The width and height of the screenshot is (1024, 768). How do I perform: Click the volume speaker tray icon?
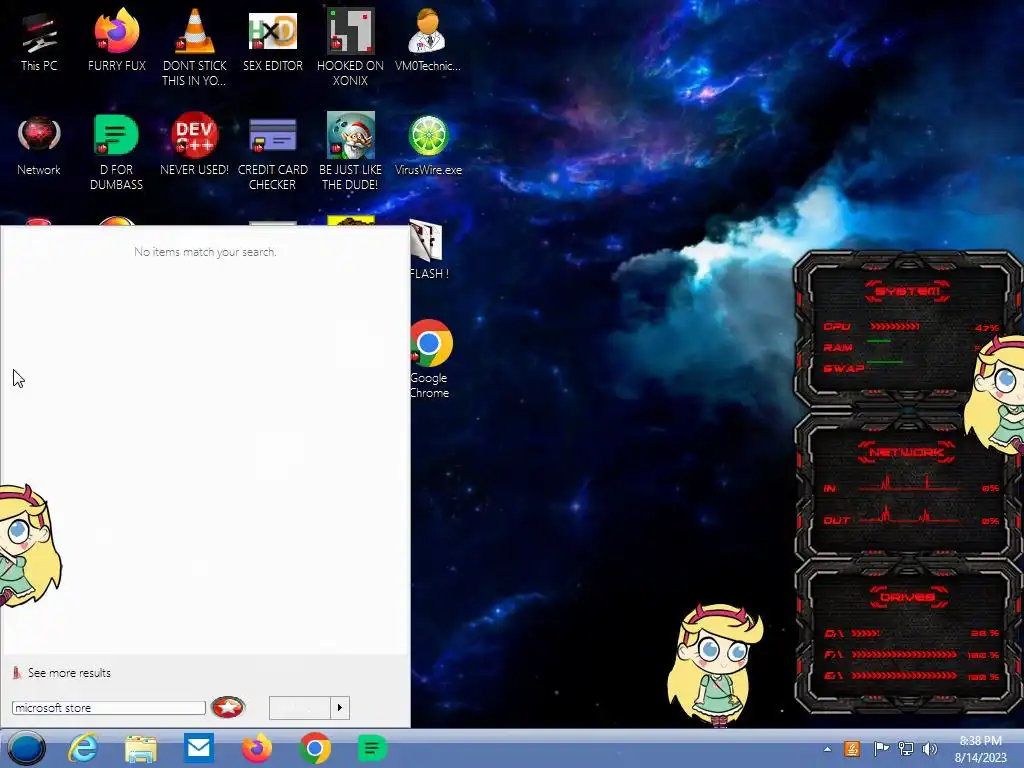point(929,748)
